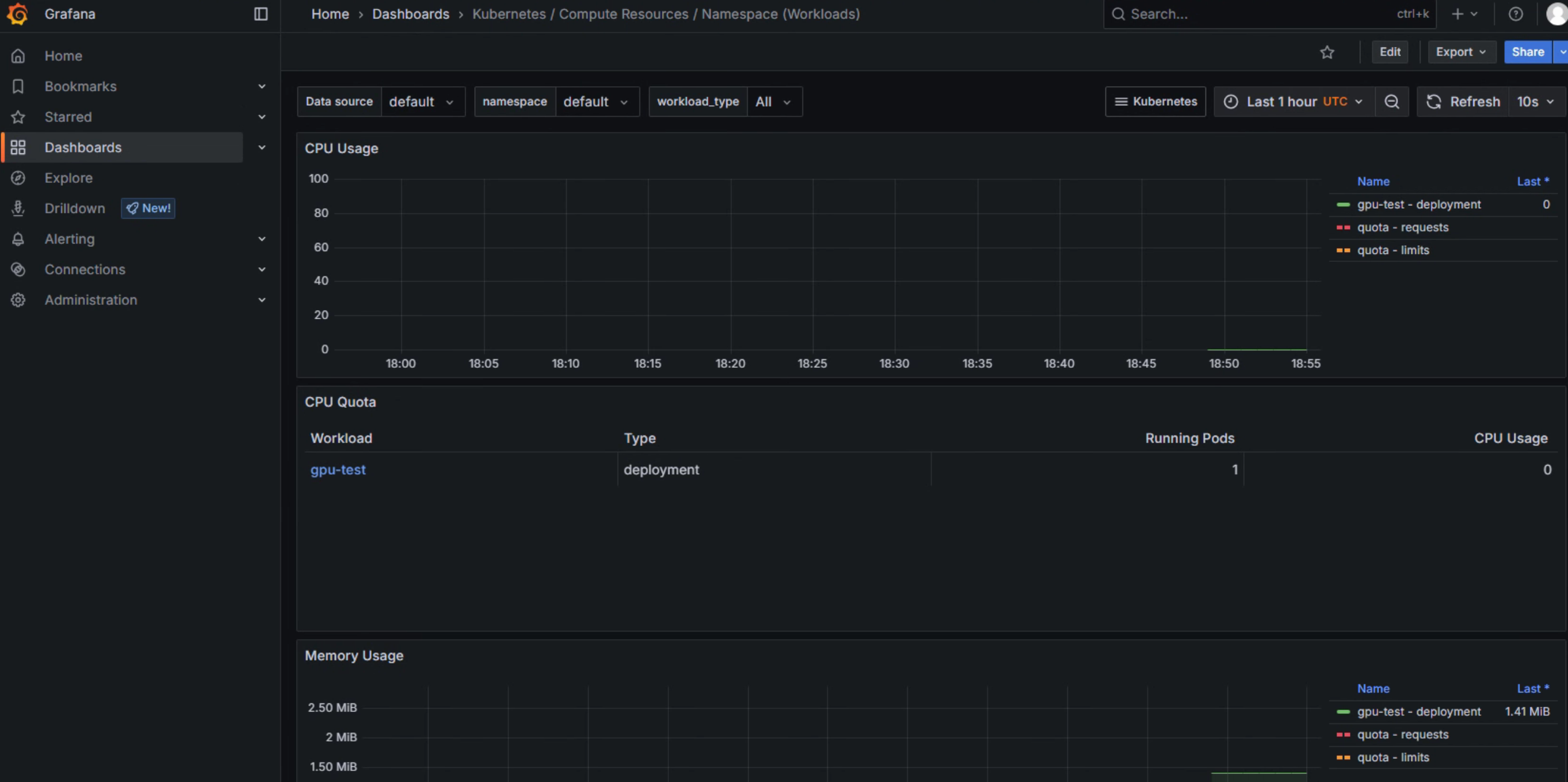1568x782 pixels.
Task: Toggle quota - limits series in CPU Usage legend
Action: tap(1393, 250)
